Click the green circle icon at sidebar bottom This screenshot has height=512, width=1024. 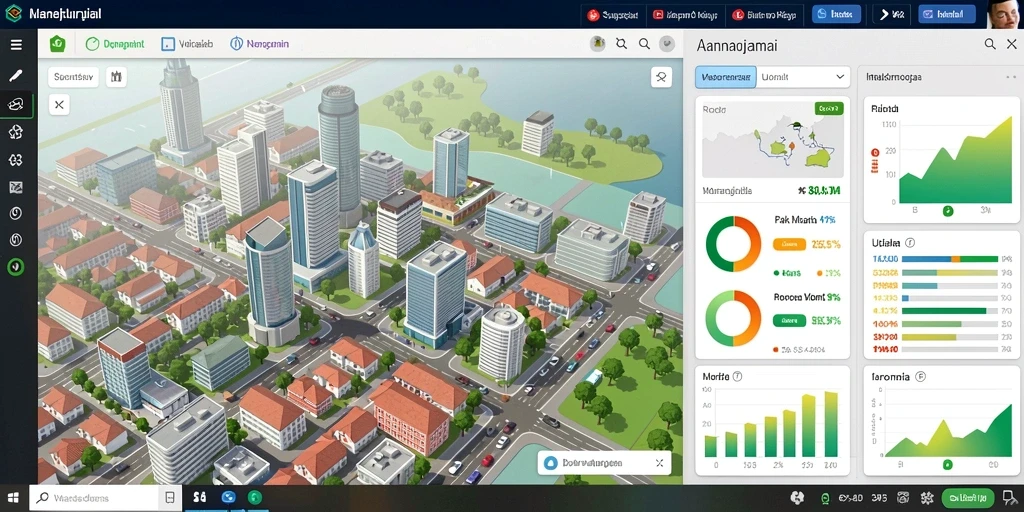pyautogui.click(x=16, y=266)
